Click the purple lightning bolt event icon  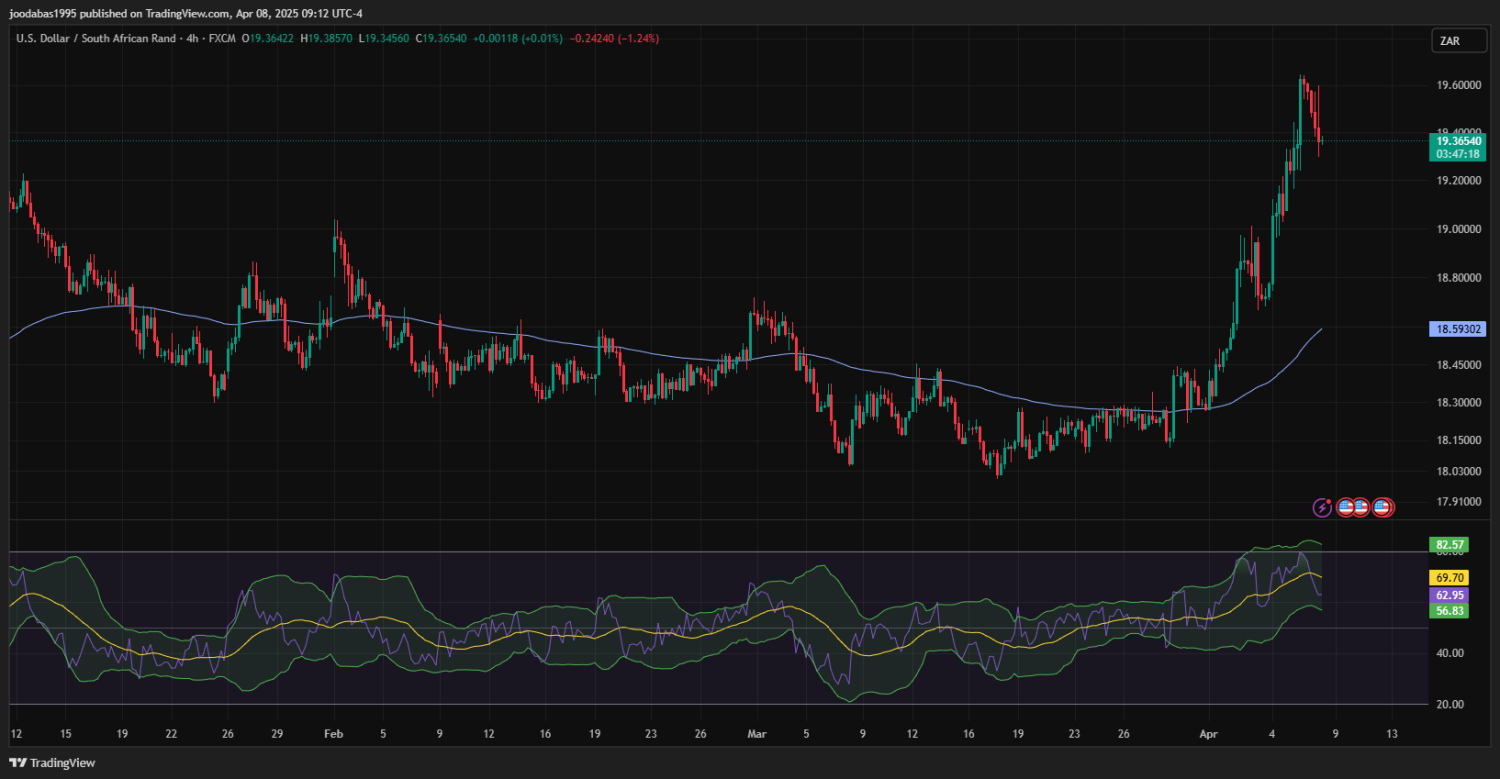(x=1322, y=507)
